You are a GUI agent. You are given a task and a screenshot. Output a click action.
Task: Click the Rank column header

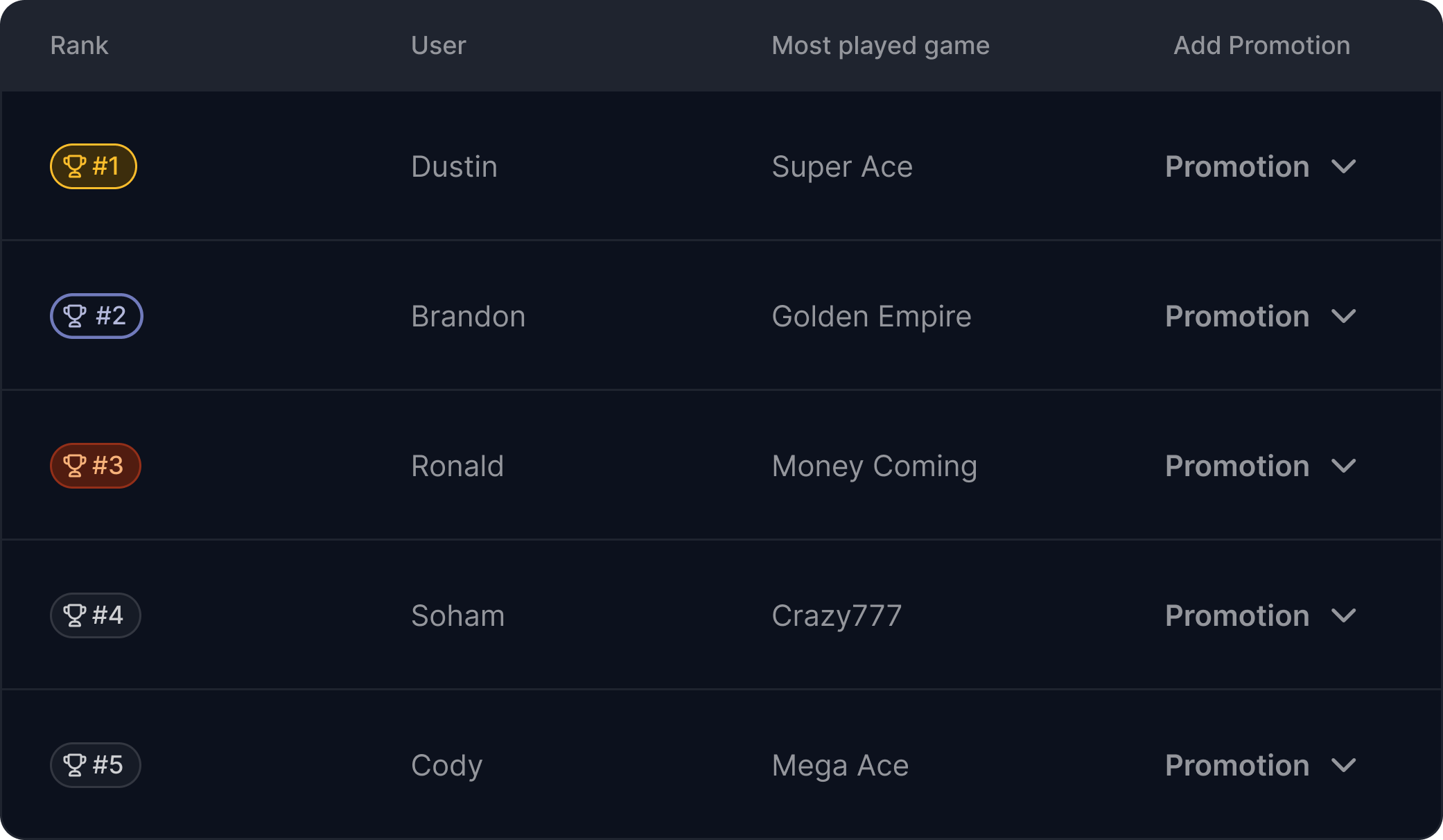click(x=79, y=46)
